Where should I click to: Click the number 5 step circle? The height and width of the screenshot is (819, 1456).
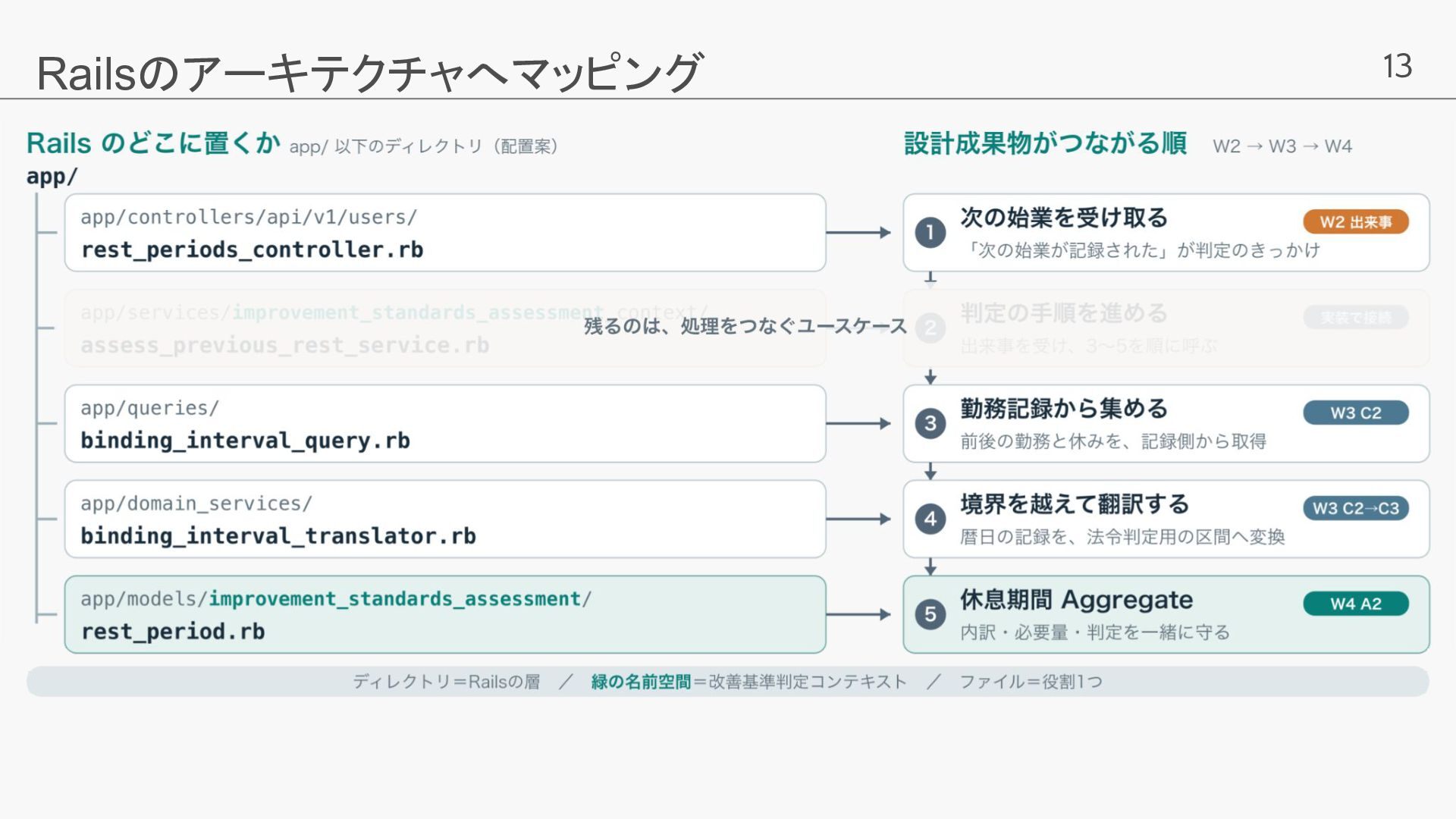click(x=930, y=614)
